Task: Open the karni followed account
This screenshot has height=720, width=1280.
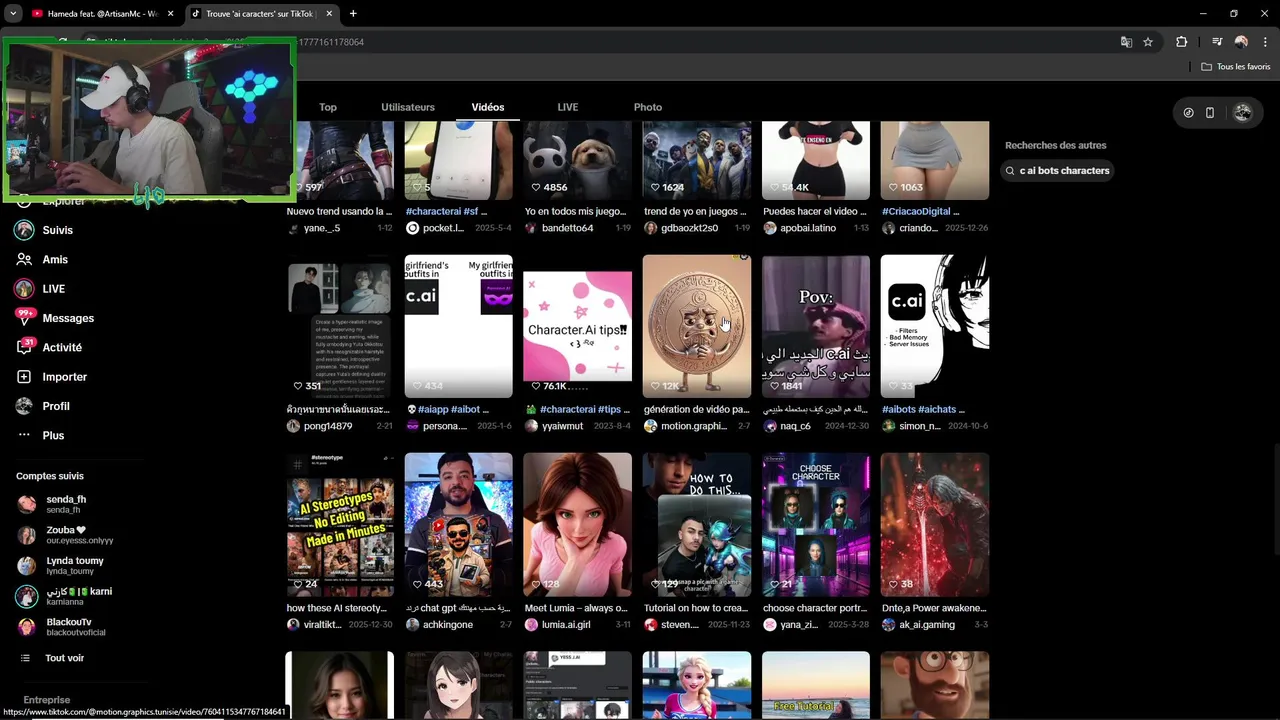Action: pyautogui.click(x=65, y=596)
